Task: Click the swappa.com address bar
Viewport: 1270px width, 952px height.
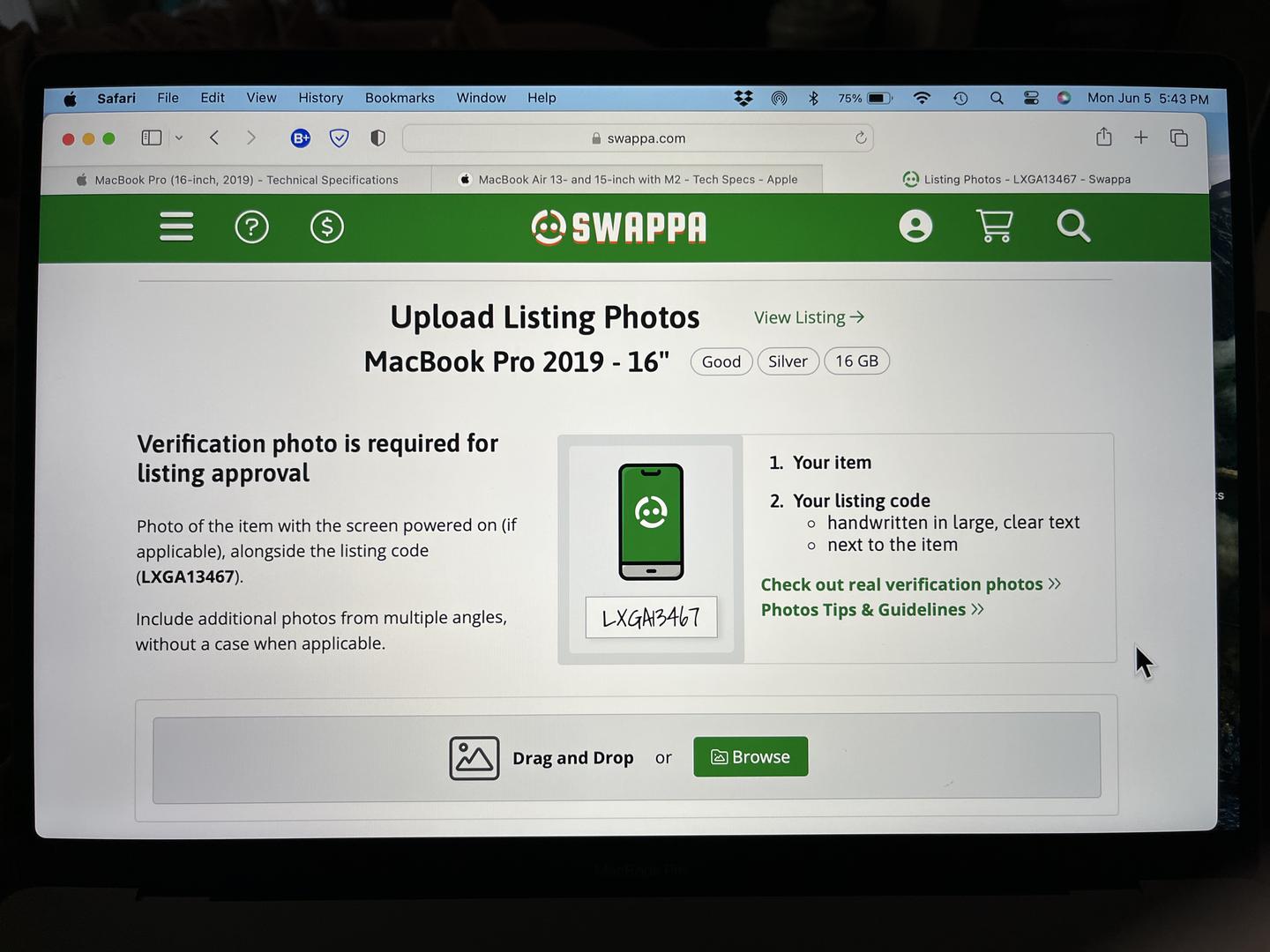Action: [x=638, y=138]
